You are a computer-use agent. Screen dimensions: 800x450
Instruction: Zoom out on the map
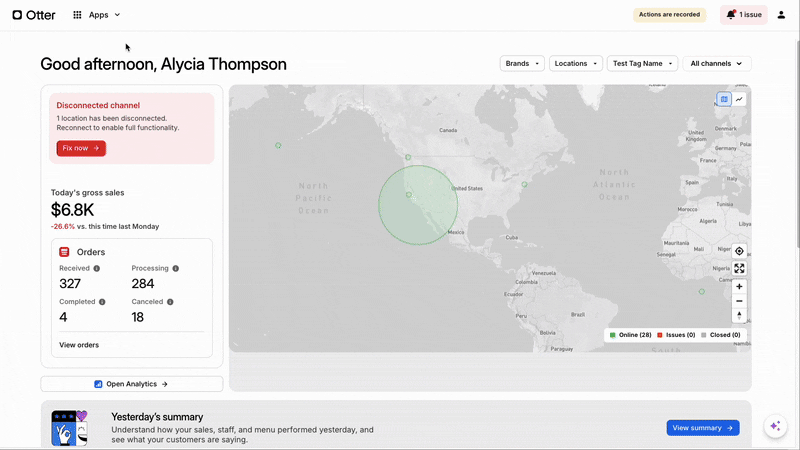click(x=739, y=301)
